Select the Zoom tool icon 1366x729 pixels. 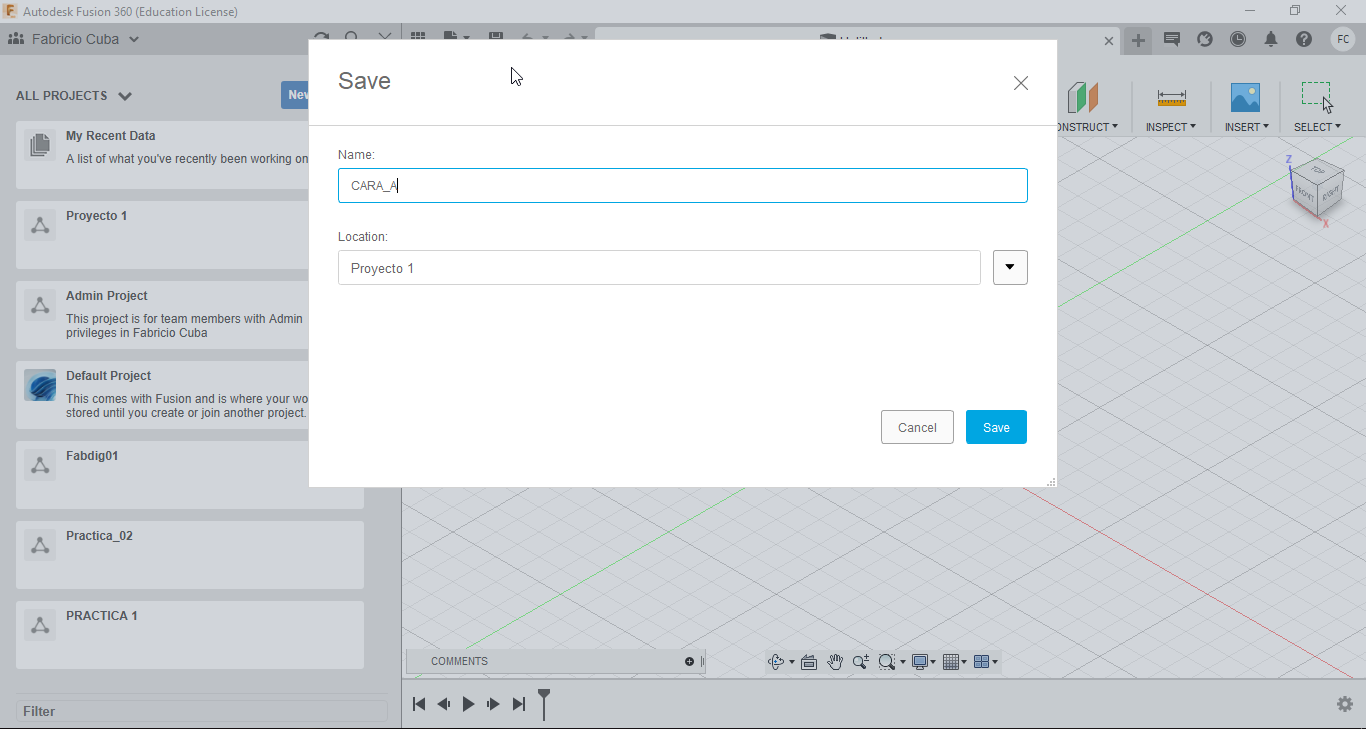(860, 662)
